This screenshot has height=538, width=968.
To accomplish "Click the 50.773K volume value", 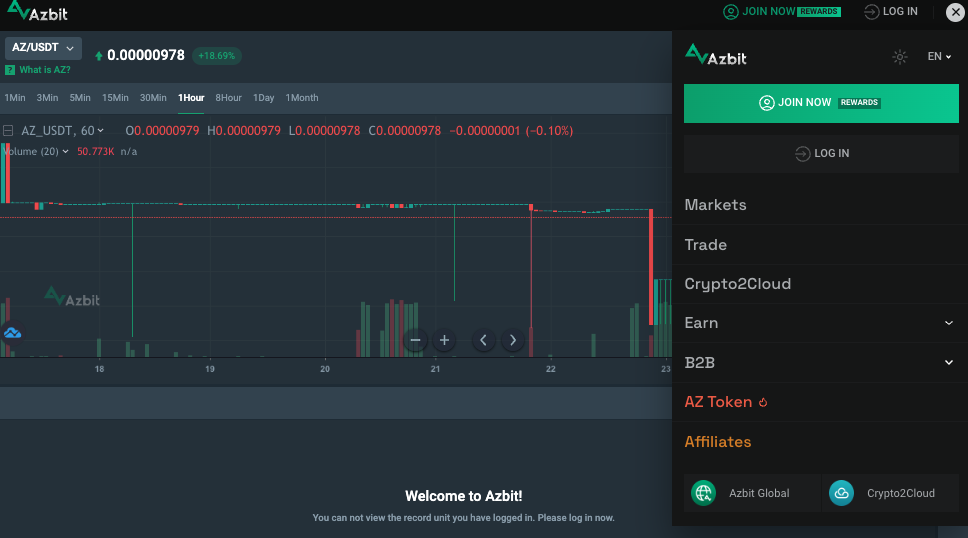I will click(95, 151).
